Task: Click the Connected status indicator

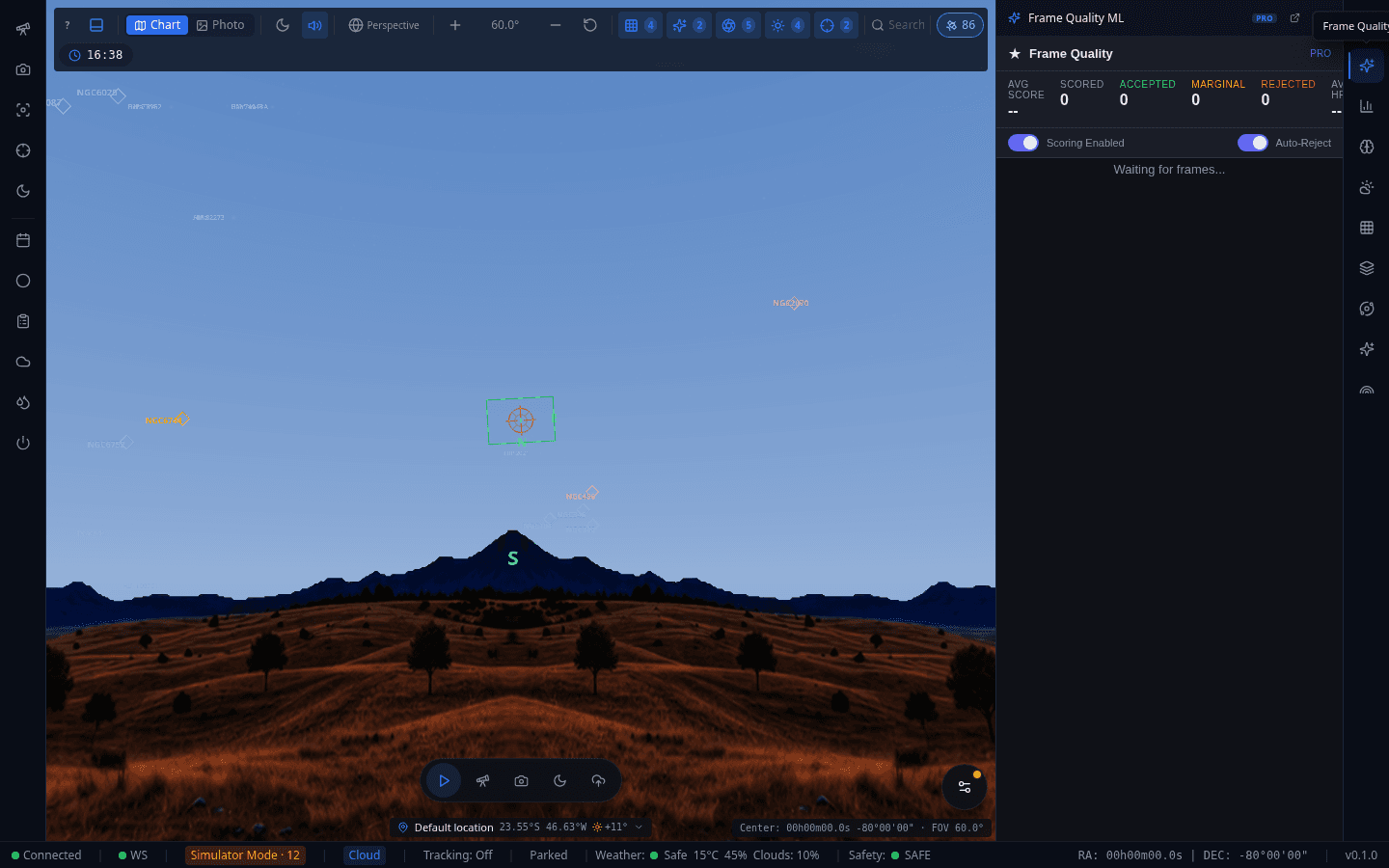Action: tap(46, 855)
